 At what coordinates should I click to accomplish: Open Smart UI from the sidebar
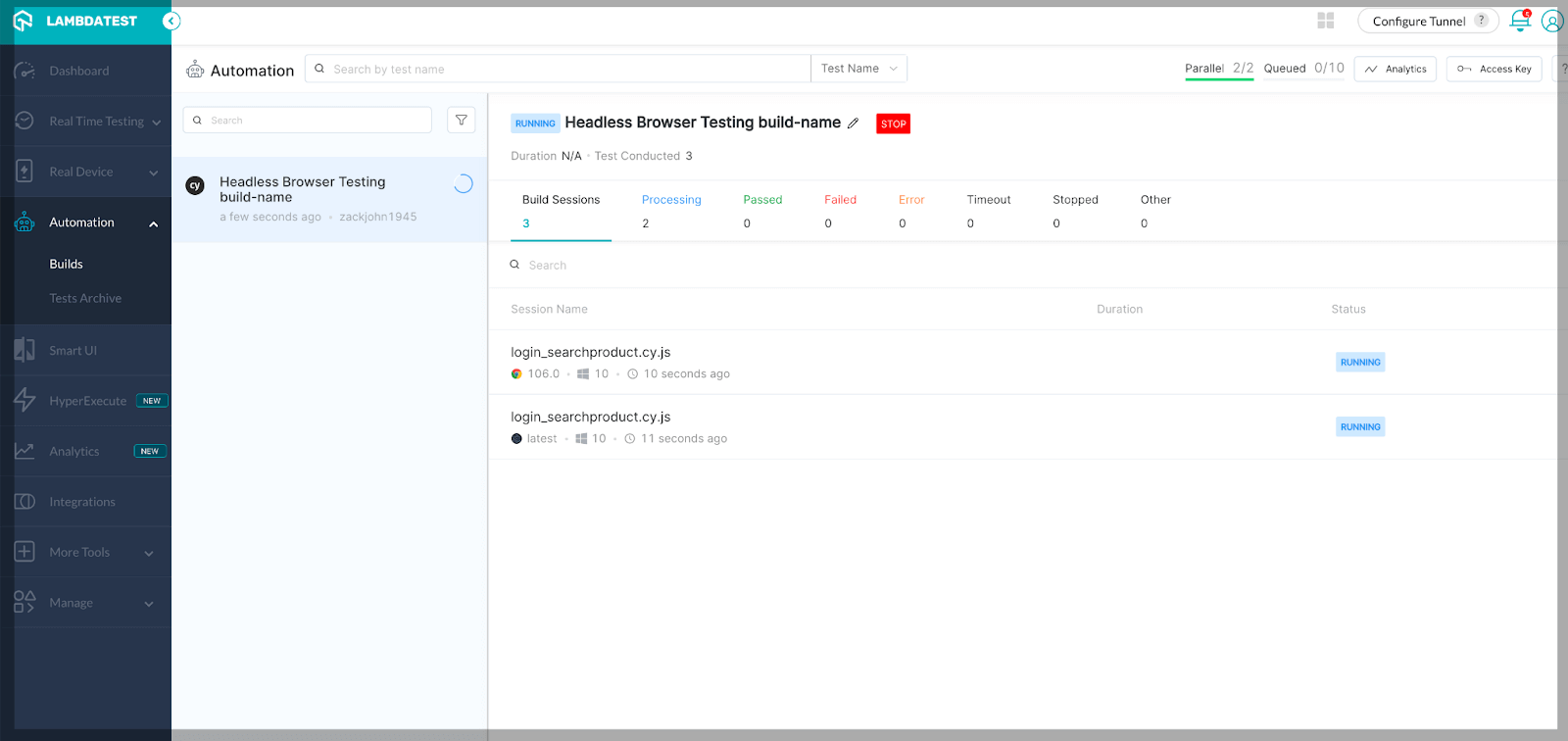coord(73,350)
